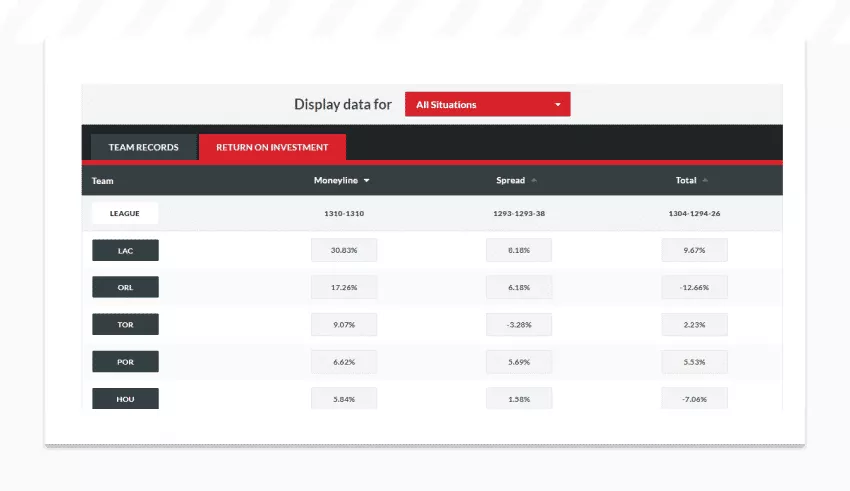
Task: Sort by Moneyline column arrow
Action: (x=367, y=181)
